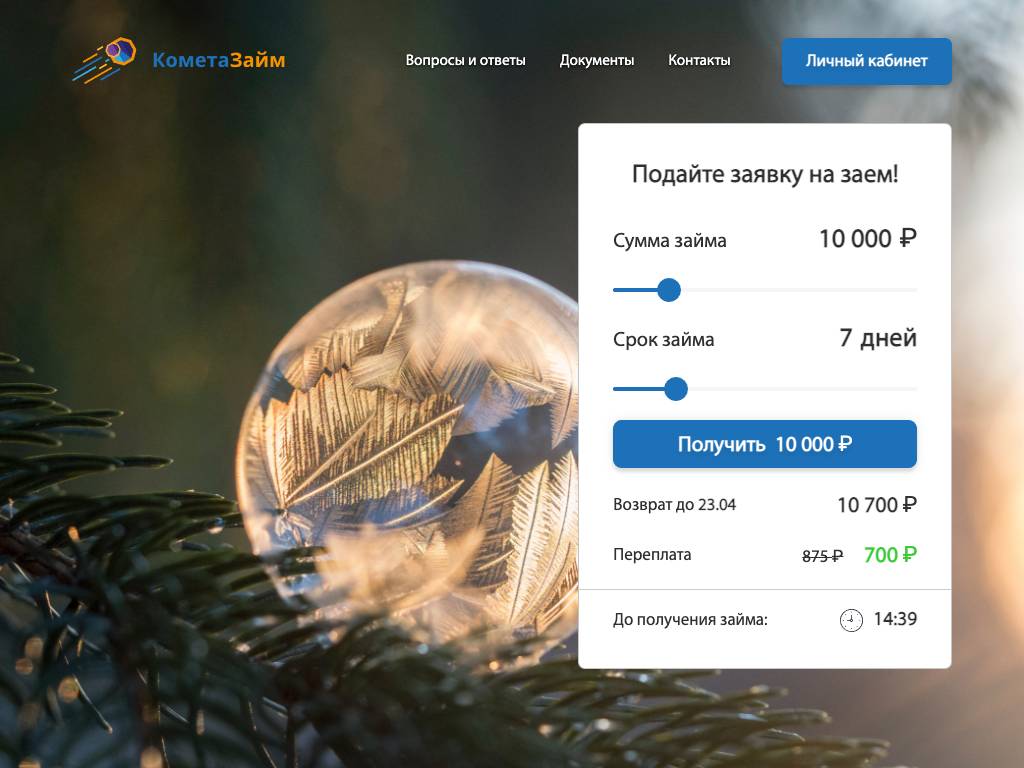This screenshot has width=1024, height=768.
Task: Click the Подайте заявку на заем heading
Action: [x=765, y=174]
